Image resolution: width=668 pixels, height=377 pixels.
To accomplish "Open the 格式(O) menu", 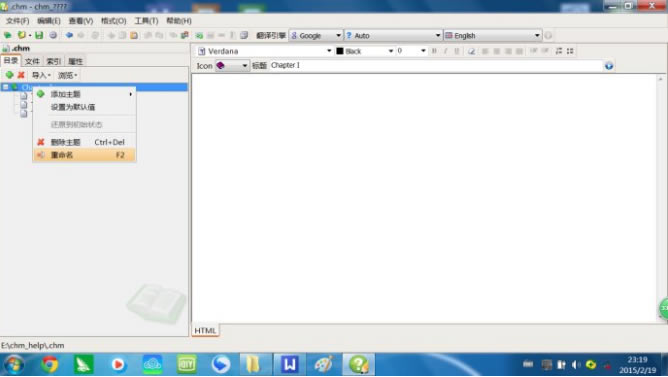I will [113, 21].
